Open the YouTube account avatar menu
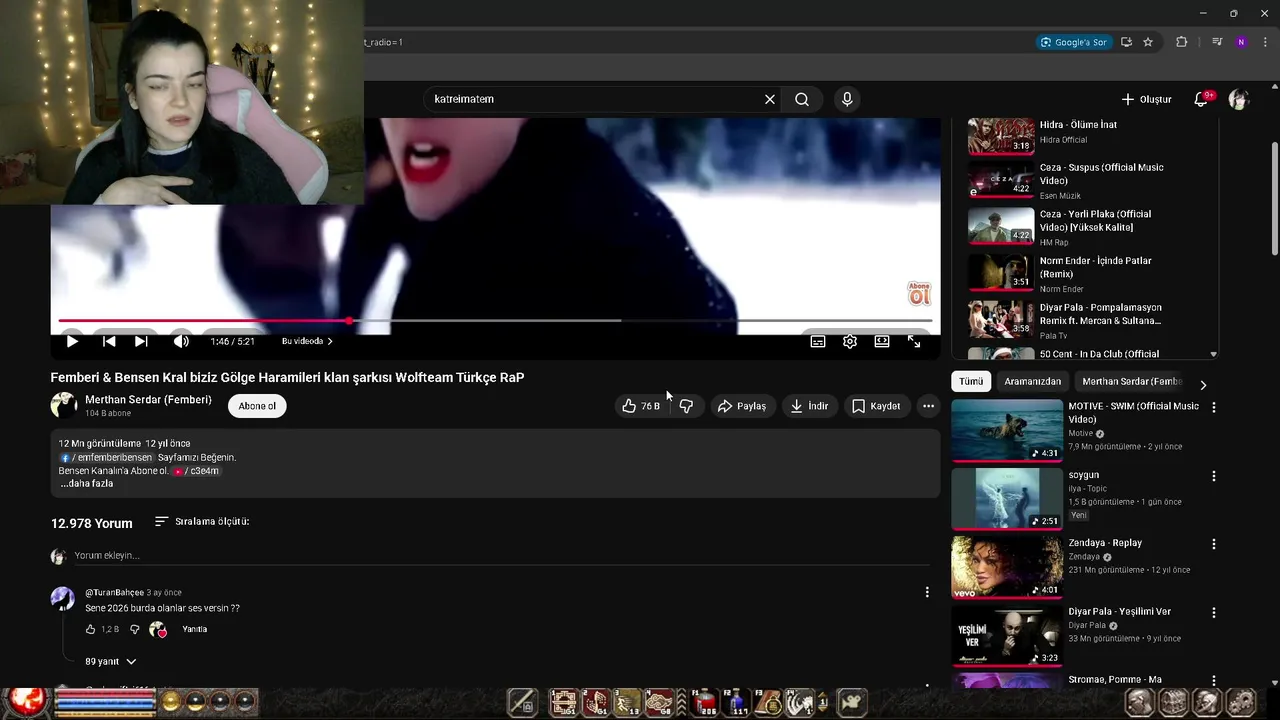This screenshot has height=720, width=1280. tap(1239, 99)
